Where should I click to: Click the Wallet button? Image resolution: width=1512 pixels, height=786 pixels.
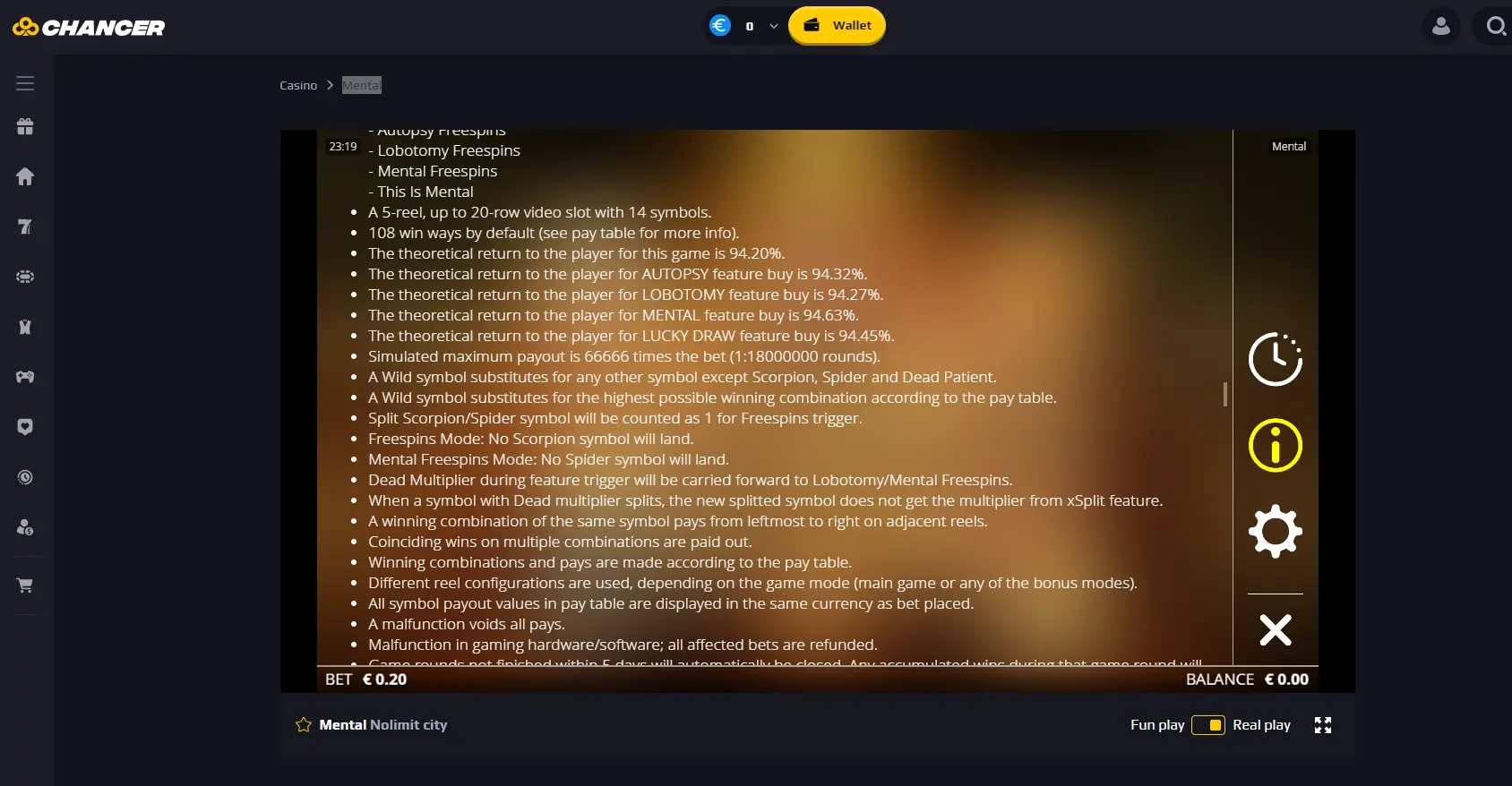point(837,25)
